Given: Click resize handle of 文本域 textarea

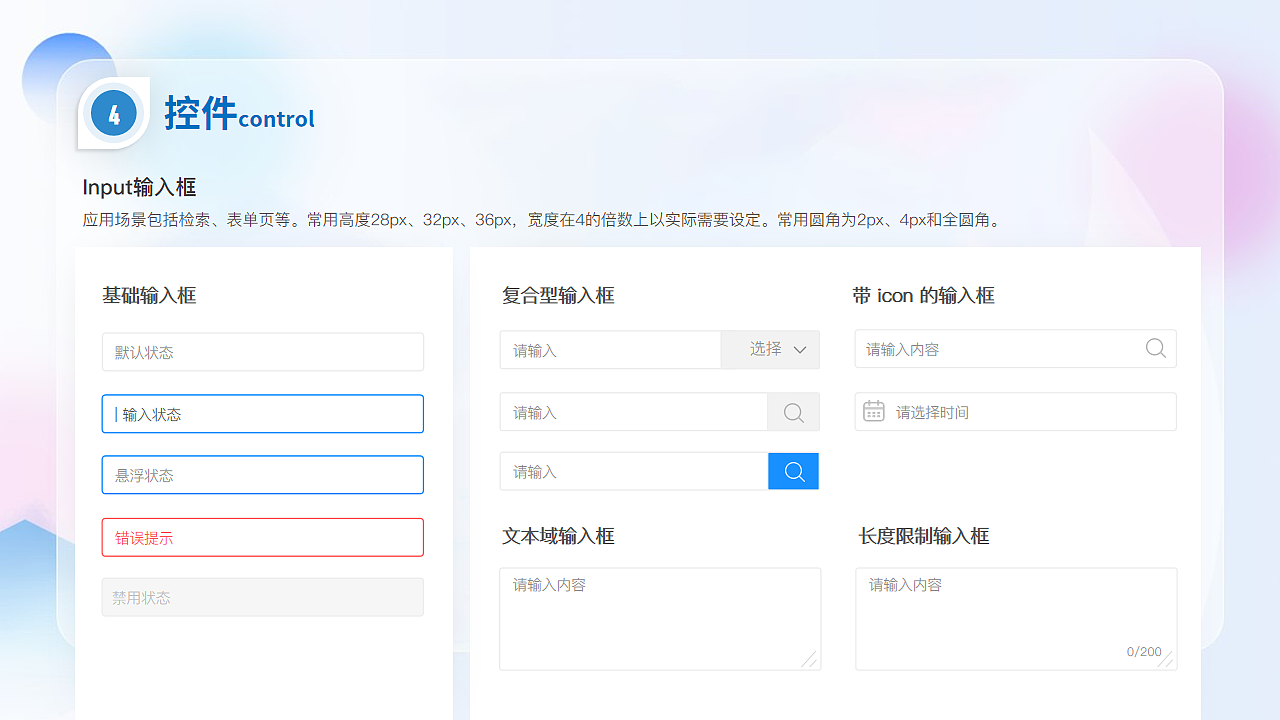Looking at the screenshot, I should 809,659.
